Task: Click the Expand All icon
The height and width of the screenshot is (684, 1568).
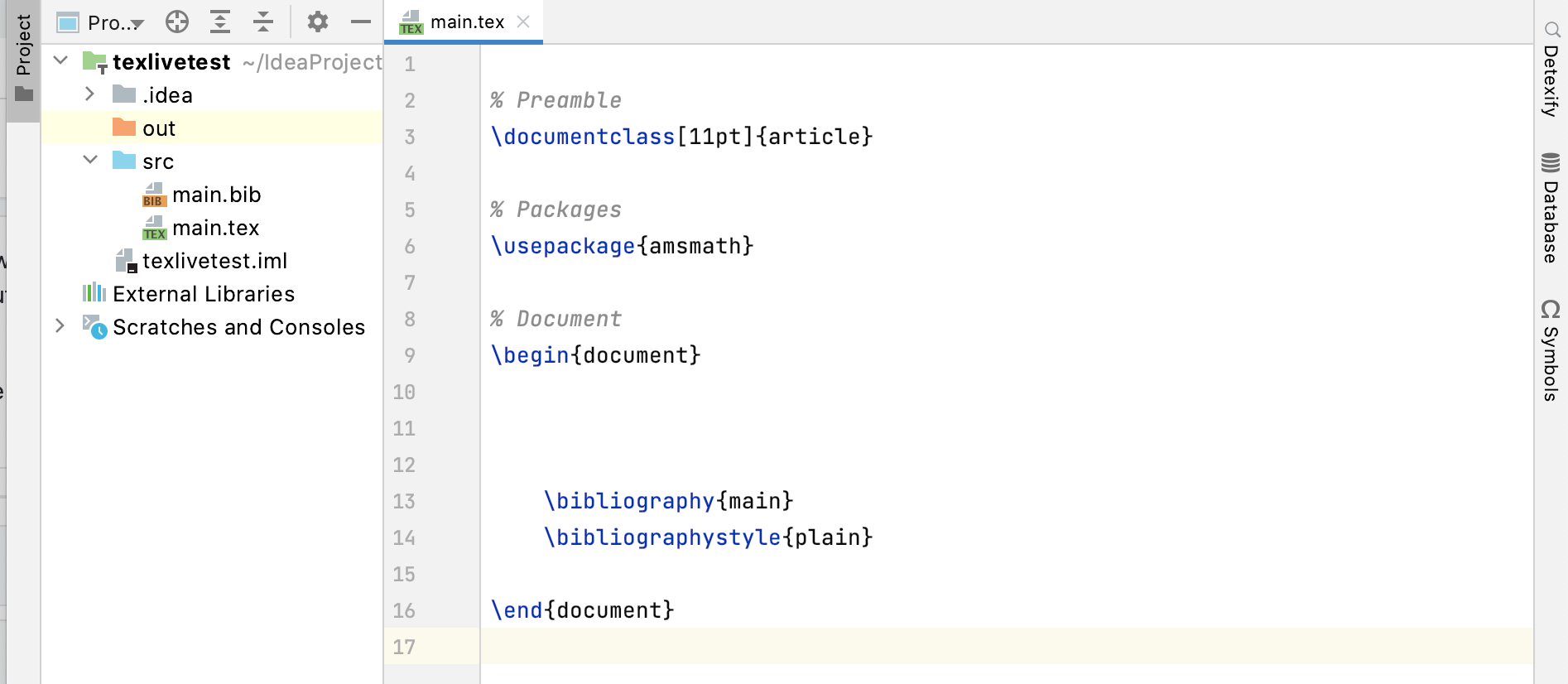Action: click(x=220, y=22)
